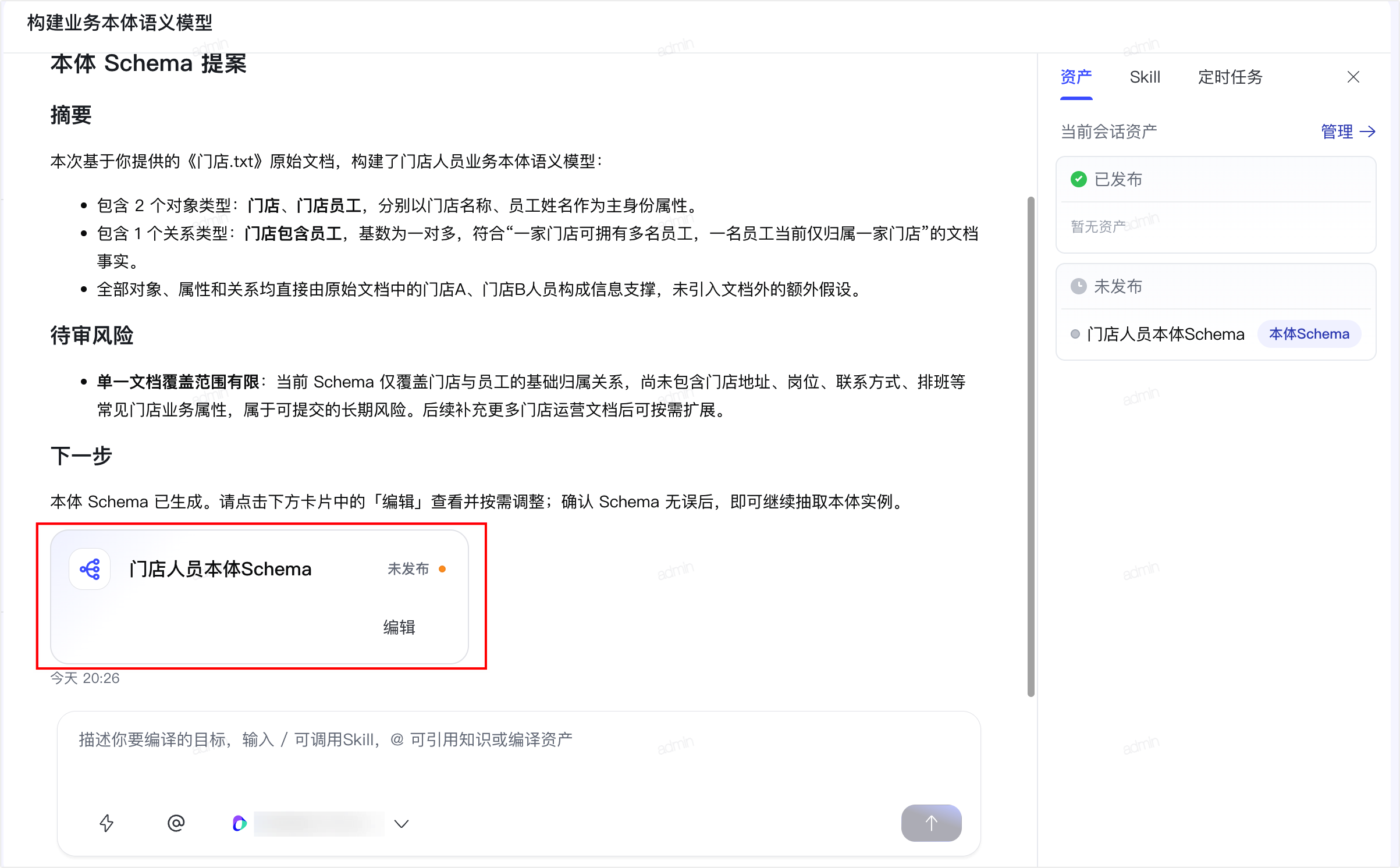
Task: Click the 未发布 status on the card
Action: pyautogui.click(x=408, y=569)
